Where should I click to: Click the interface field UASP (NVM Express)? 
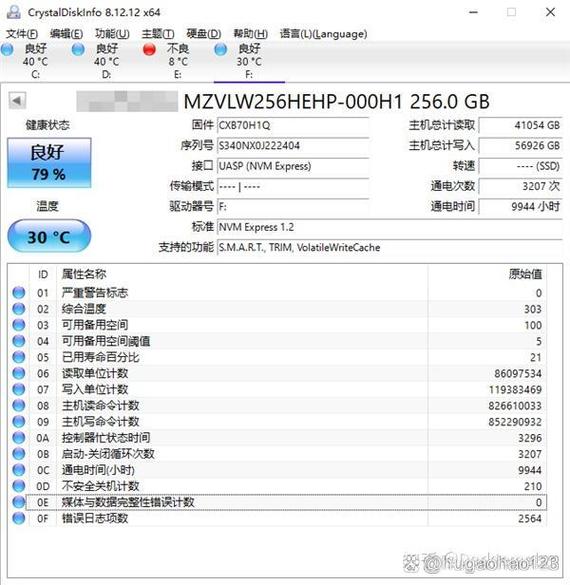(x=293, y=166)
